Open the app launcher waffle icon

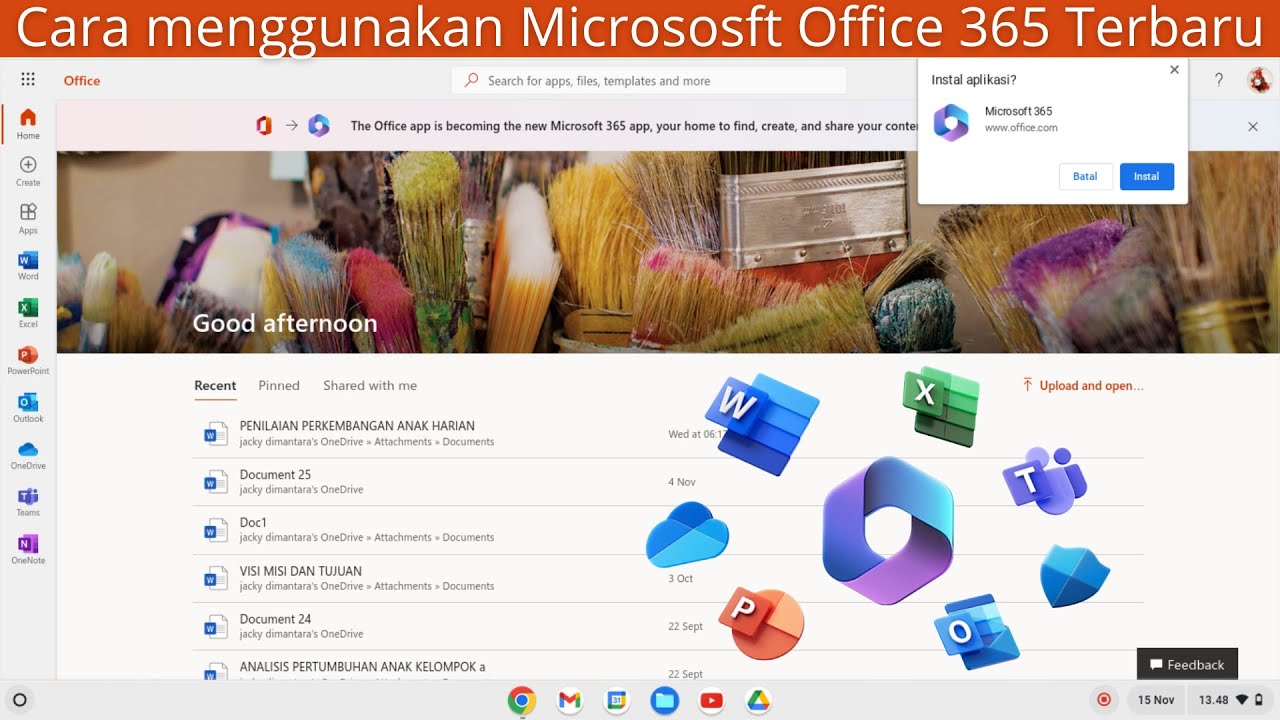pyautogui.click(x=28, y=80)
